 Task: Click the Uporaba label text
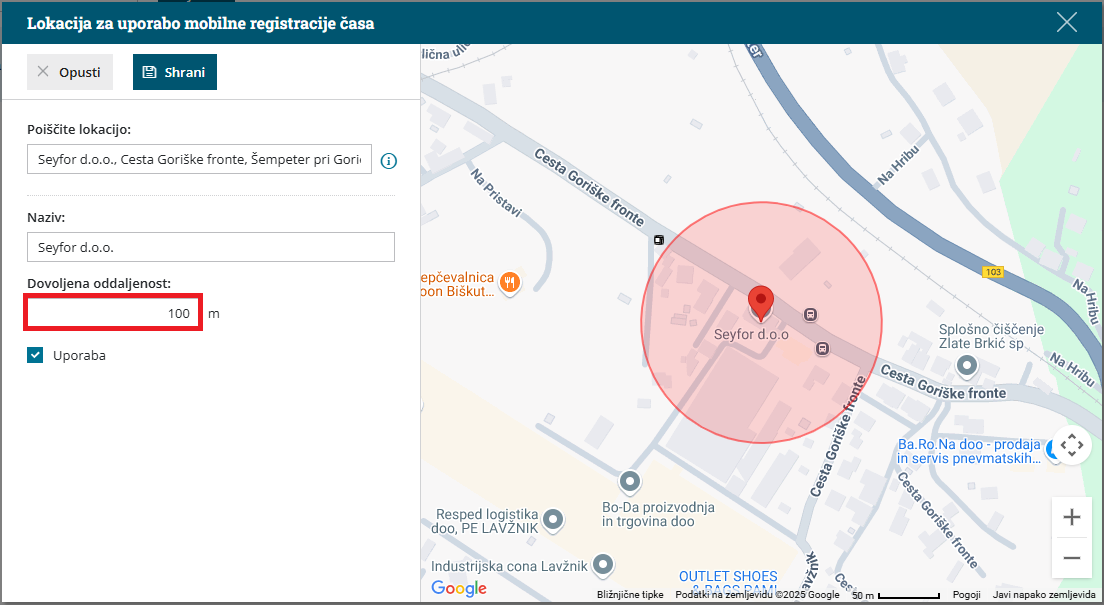coord(80,356)
